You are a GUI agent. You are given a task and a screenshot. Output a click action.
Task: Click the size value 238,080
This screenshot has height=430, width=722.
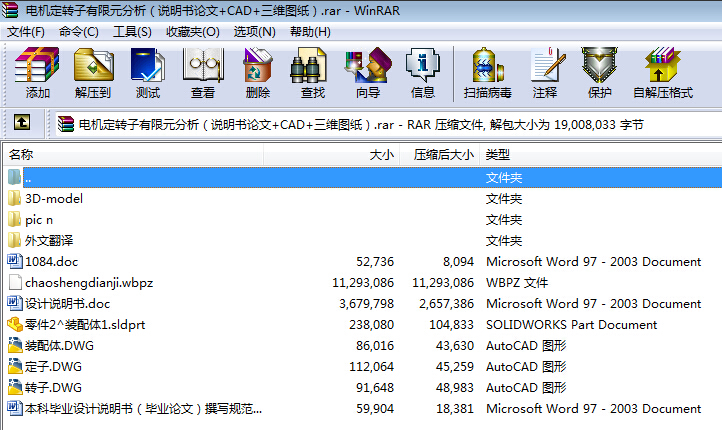(x=372, y=325)
